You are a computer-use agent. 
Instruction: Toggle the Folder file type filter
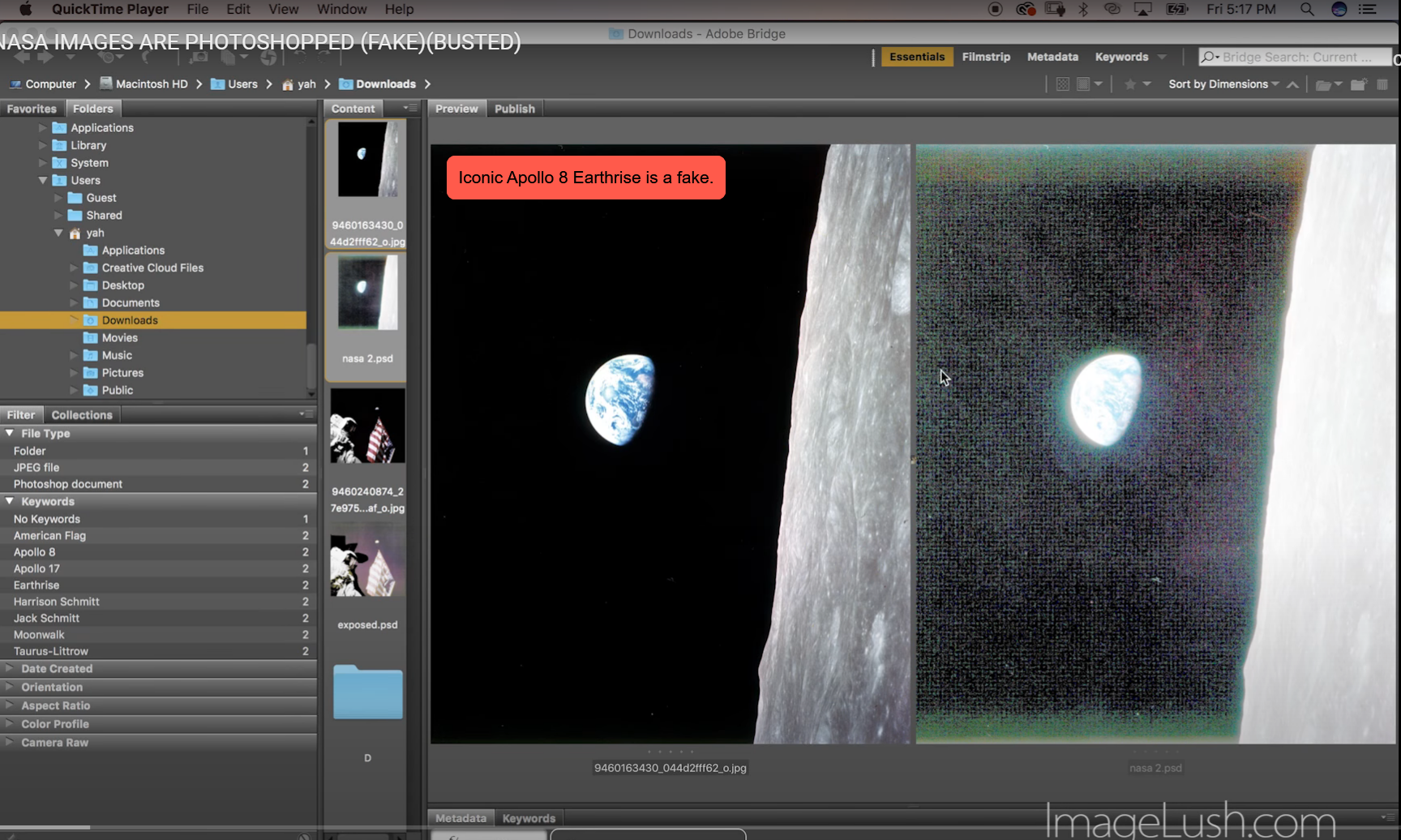(158, 451)
